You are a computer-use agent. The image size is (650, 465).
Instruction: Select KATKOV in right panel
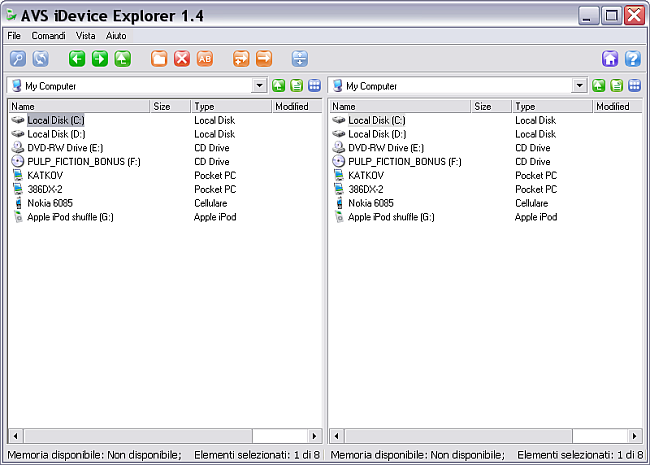(x=366, y=175)
